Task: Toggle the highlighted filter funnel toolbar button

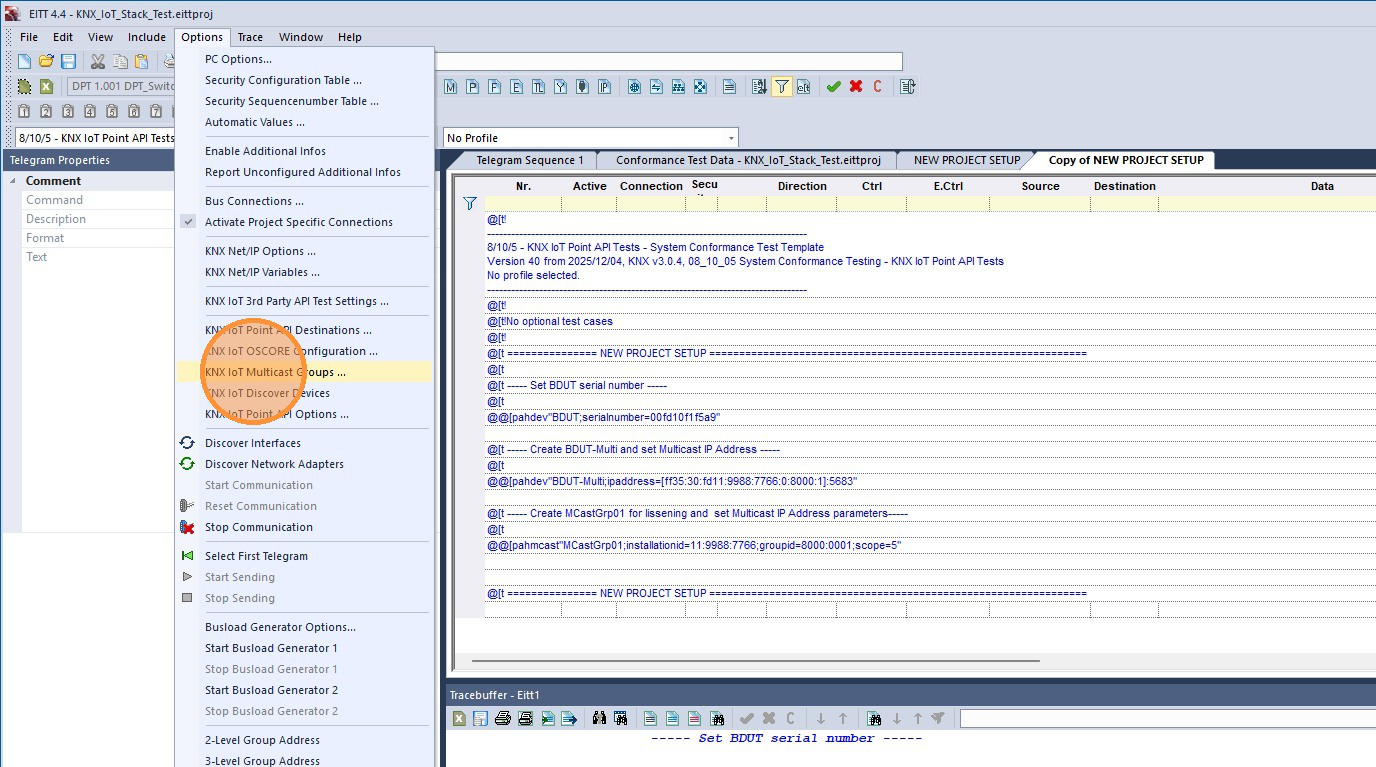Action: coord(782,87)
